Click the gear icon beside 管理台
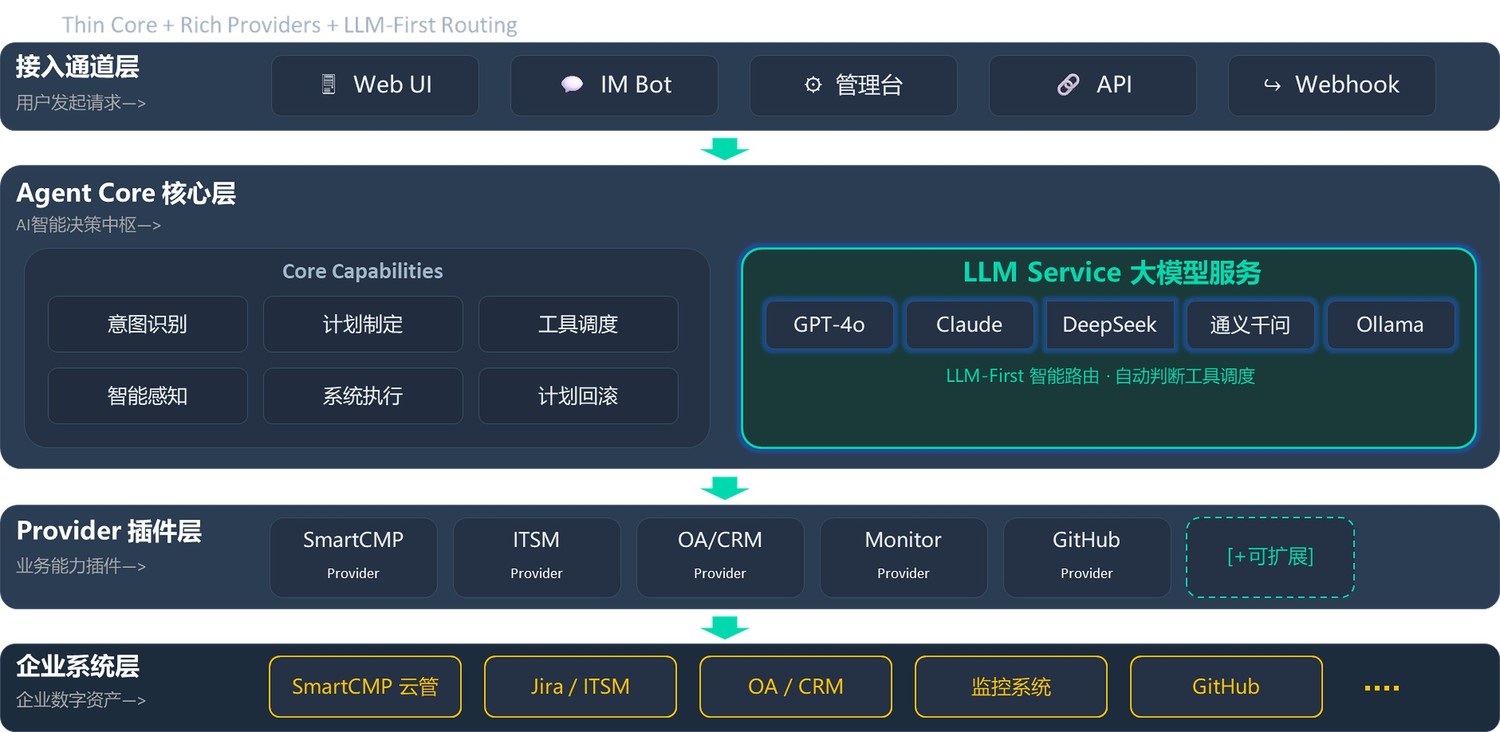The height and width of the screenshot is (732, 1500). click(813, 85)
